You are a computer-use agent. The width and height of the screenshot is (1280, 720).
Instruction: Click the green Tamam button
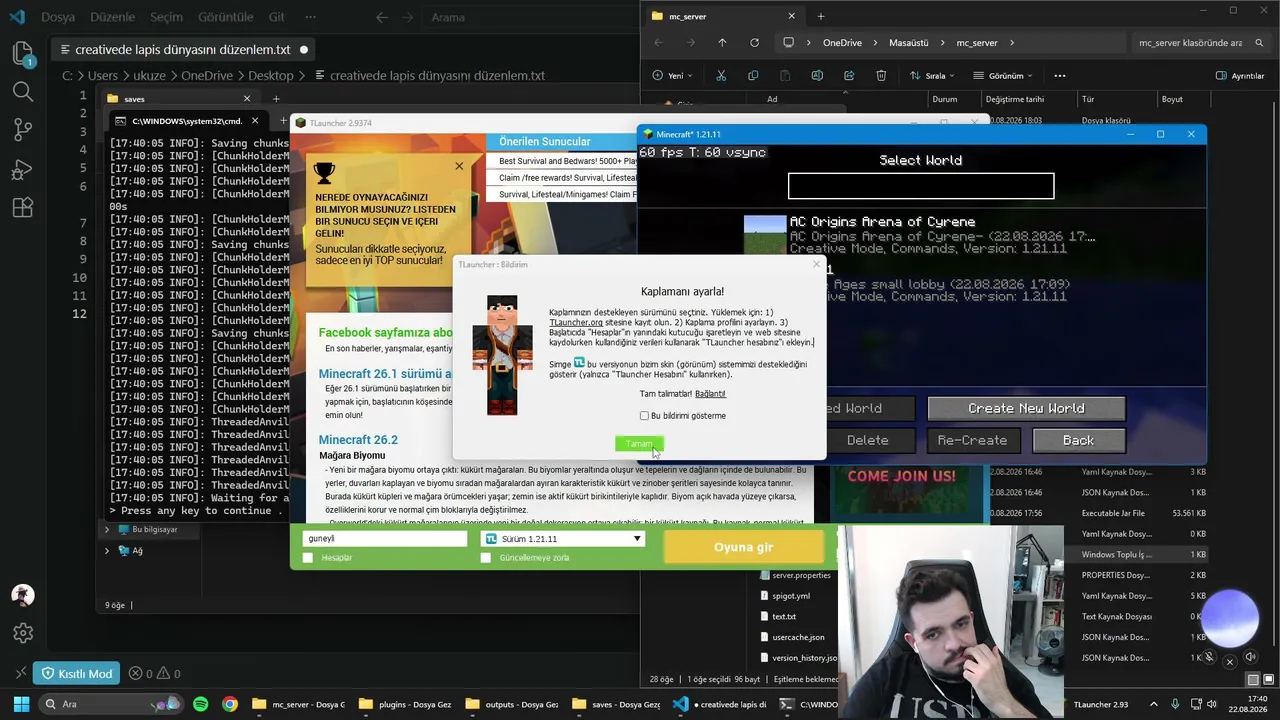639,444
